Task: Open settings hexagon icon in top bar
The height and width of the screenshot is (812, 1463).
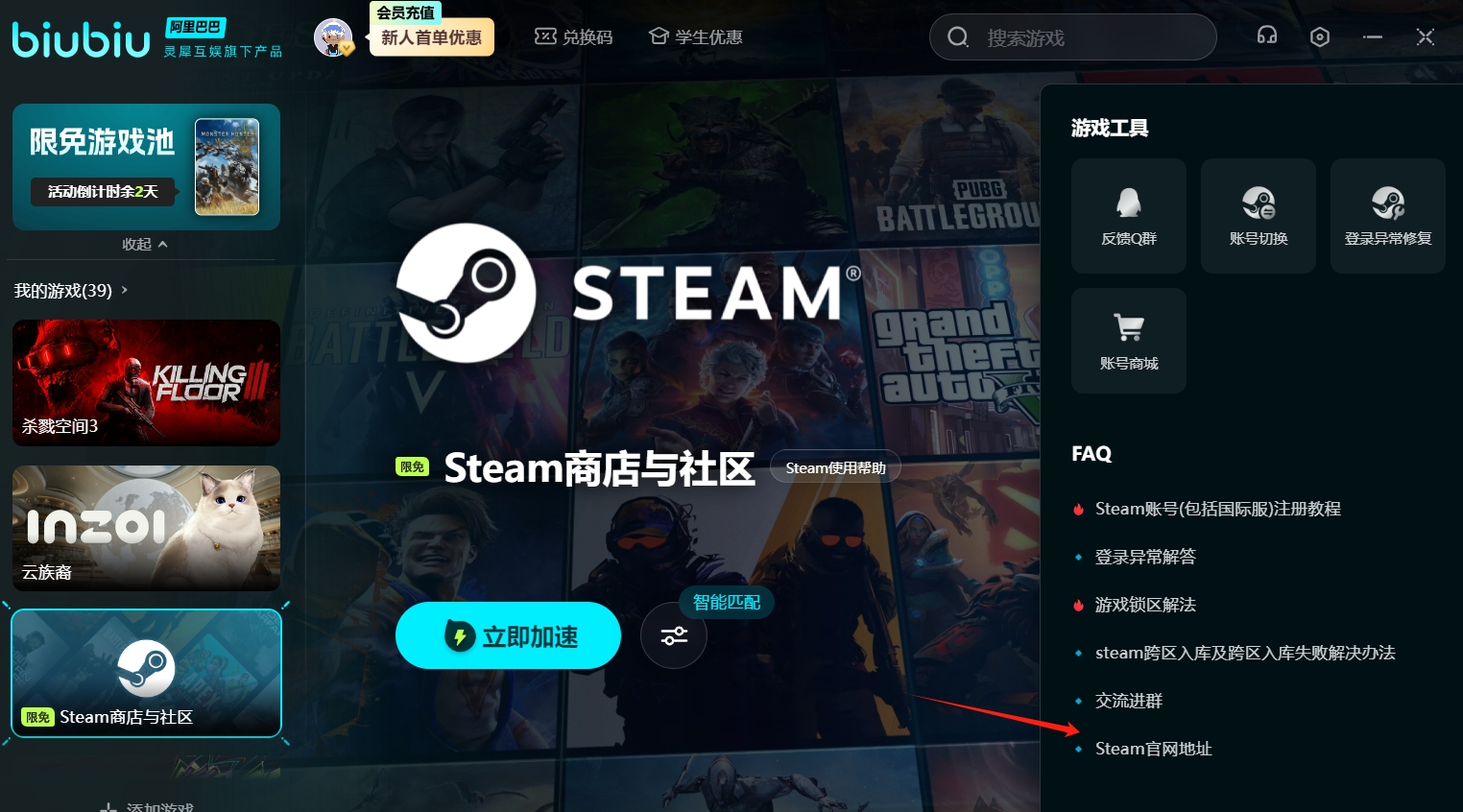Action: tap(1320, 37)
